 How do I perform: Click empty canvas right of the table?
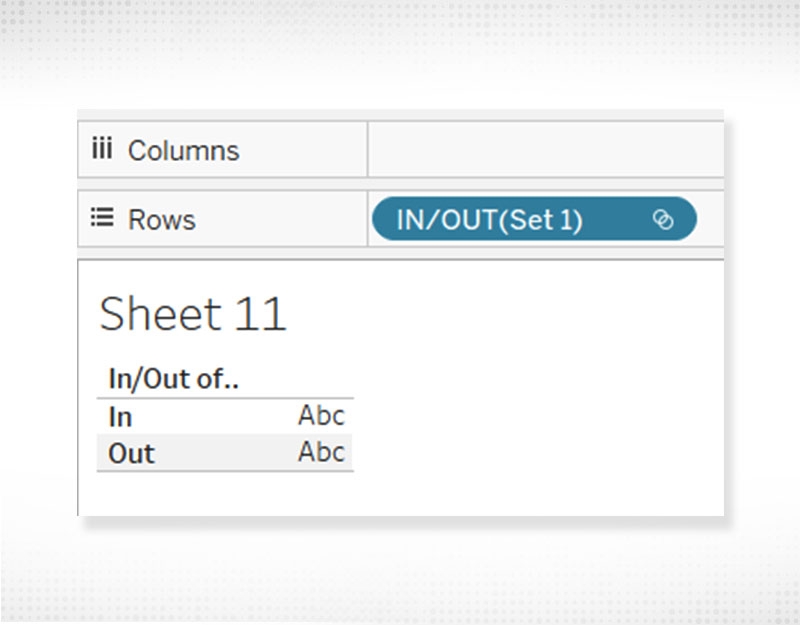point(540,420)
